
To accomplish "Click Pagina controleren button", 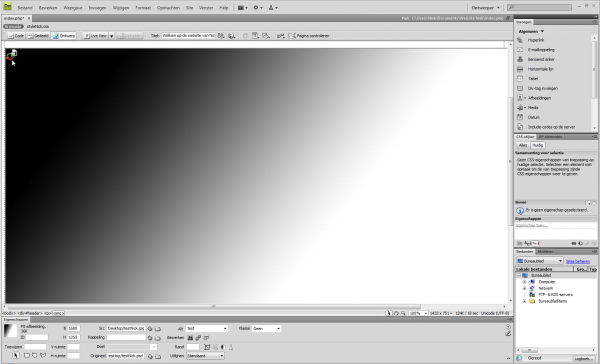I will coord(309,36).
